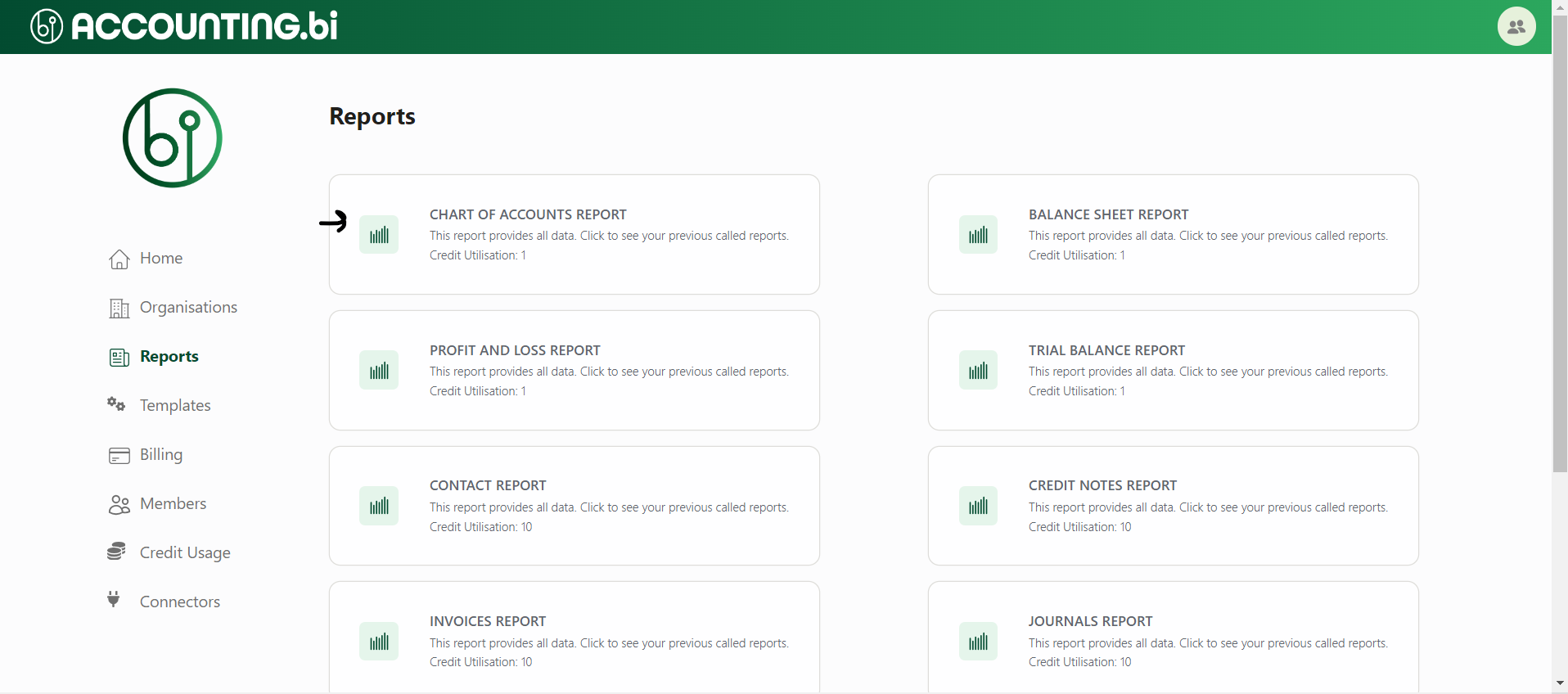Click the large bi circular logo in sidebar
The image size is (1568, 694).
coord(172,137)
